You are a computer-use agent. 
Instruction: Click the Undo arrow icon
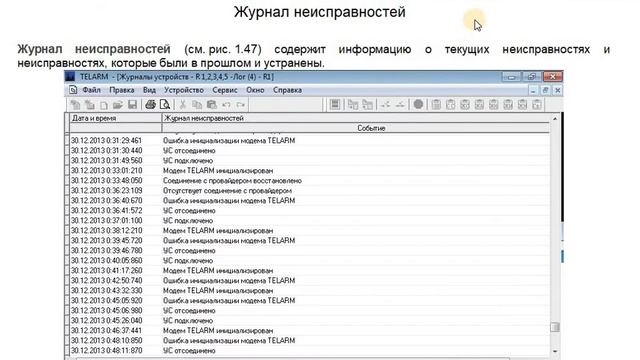point(227,105)
